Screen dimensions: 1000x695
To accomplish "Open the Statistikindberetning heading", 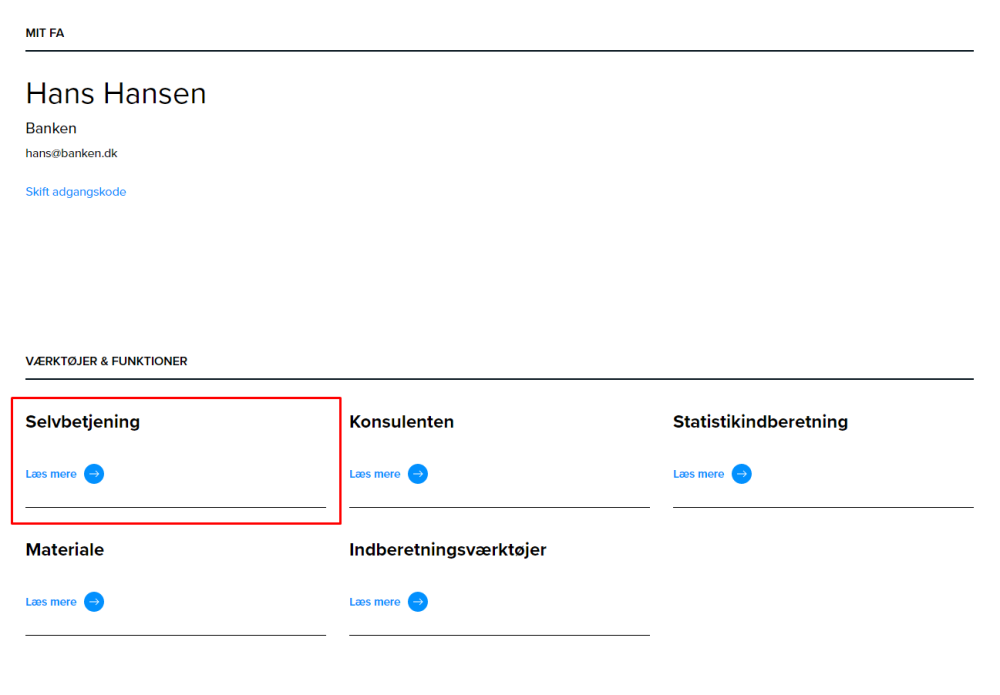I will tap(761, 422).
